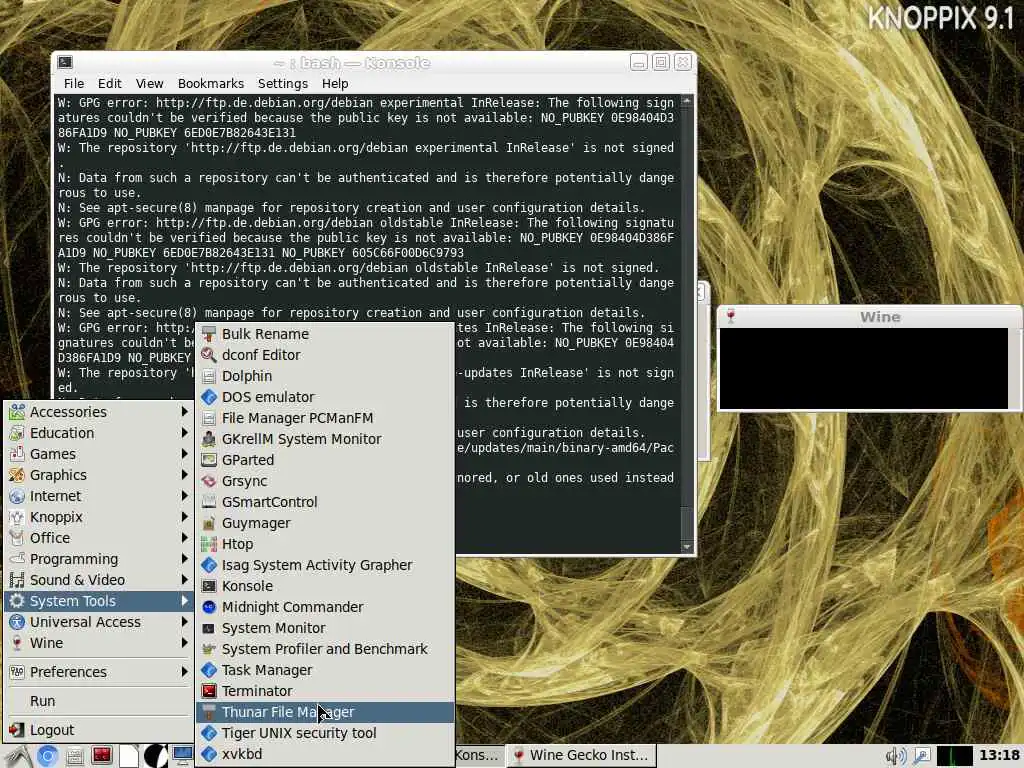Open Dolphin file manager entry

(325, 376)
